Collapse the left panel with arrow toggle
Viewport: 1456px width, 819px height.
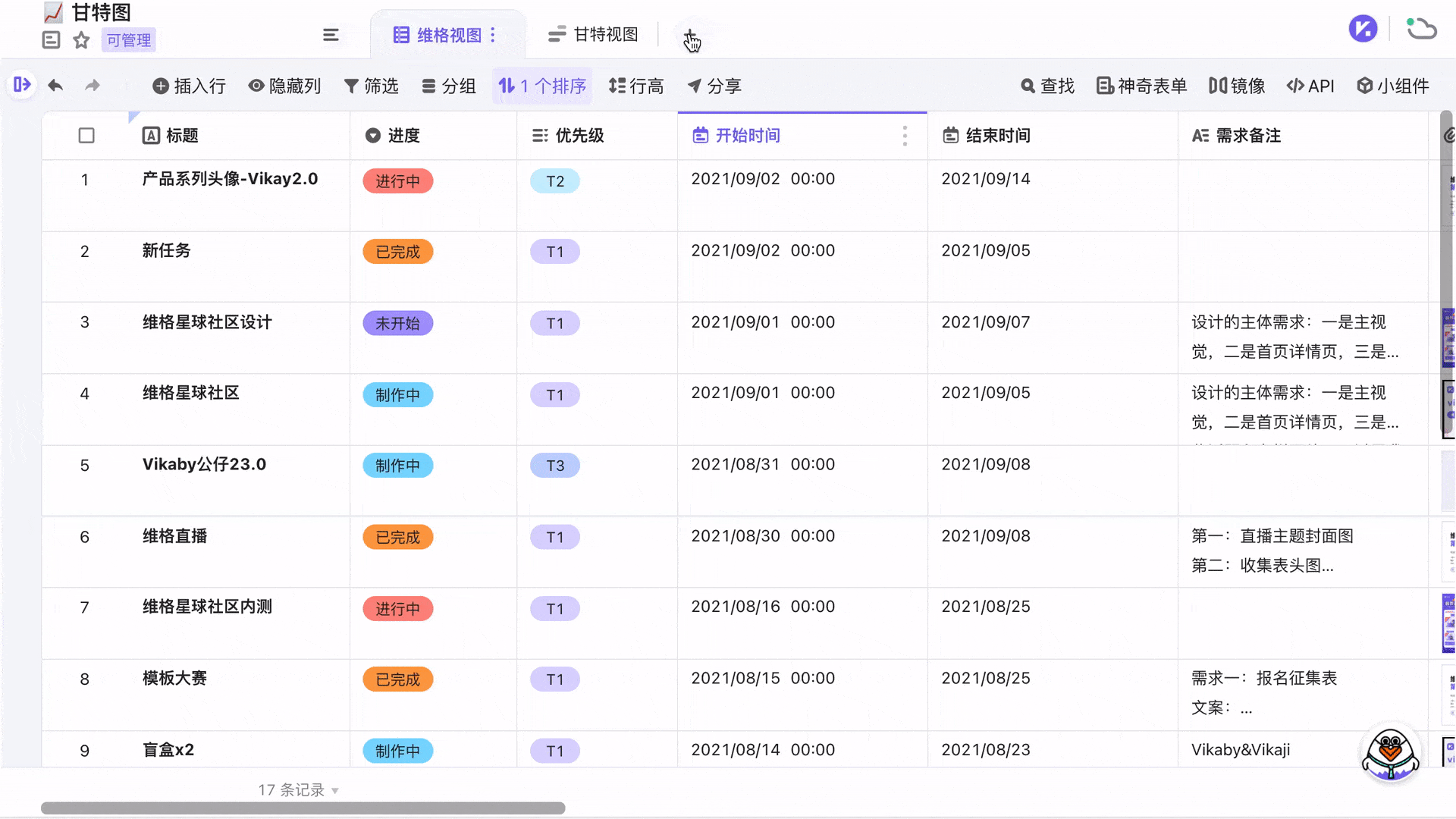coord(22,85)
